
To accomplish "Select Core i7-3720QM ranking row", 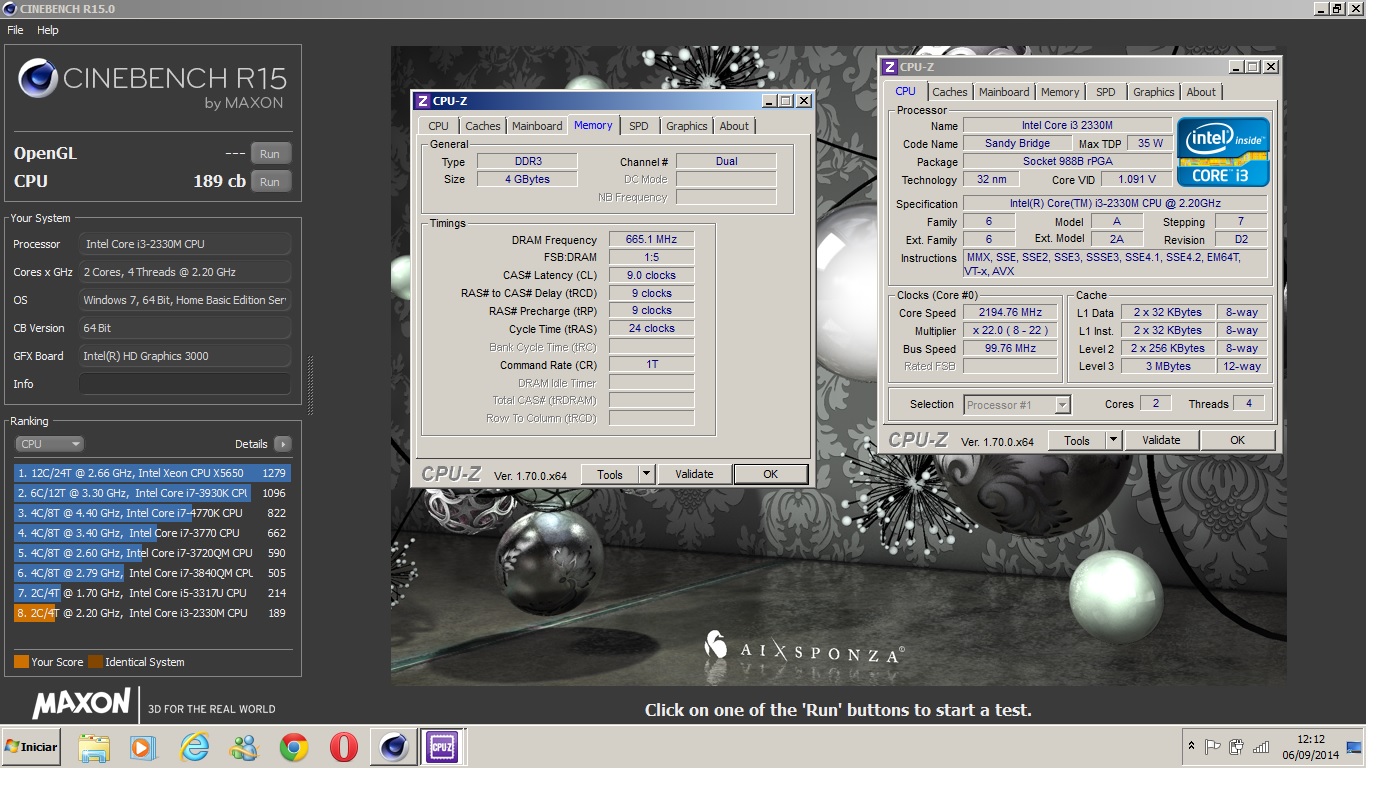I will 152,553.
